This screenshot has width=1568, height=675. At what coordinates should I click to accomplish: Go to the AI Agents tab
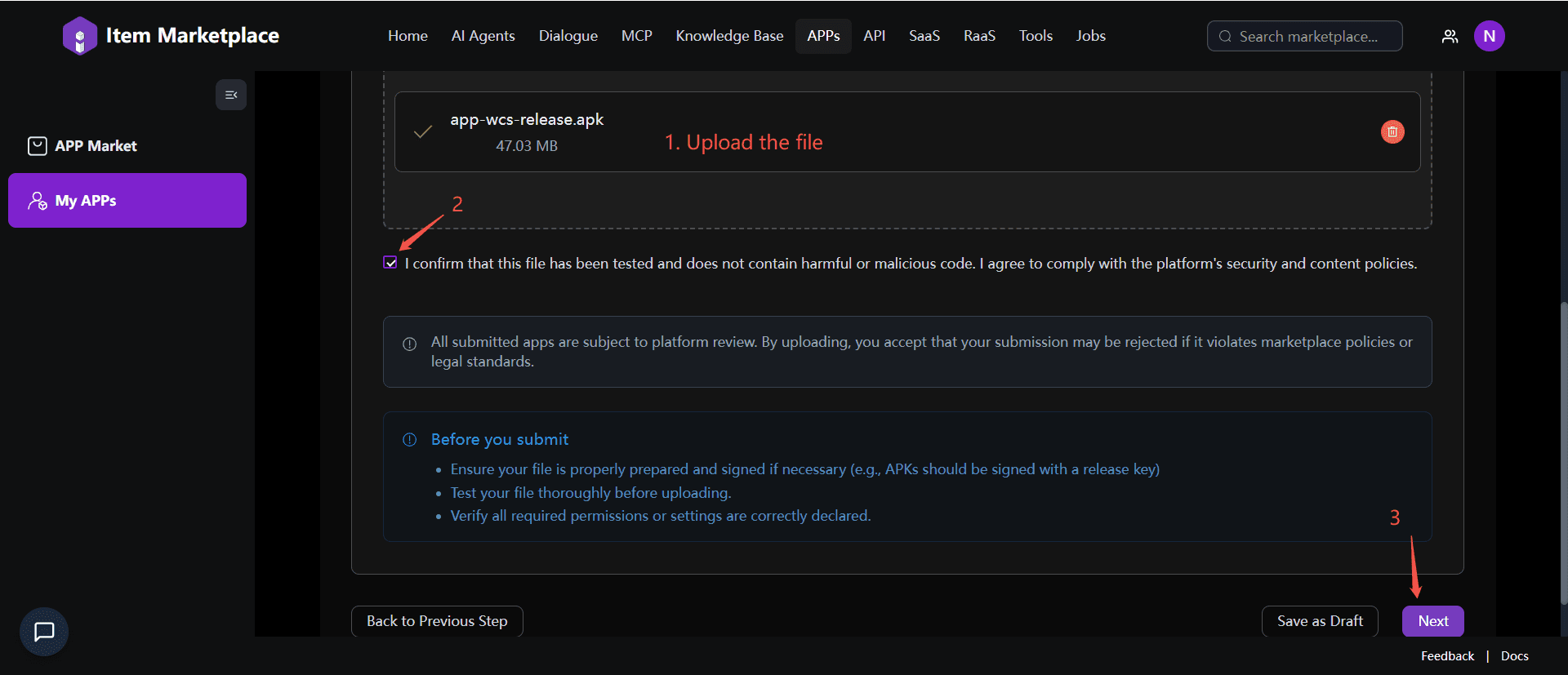click(x=483, y=36)
